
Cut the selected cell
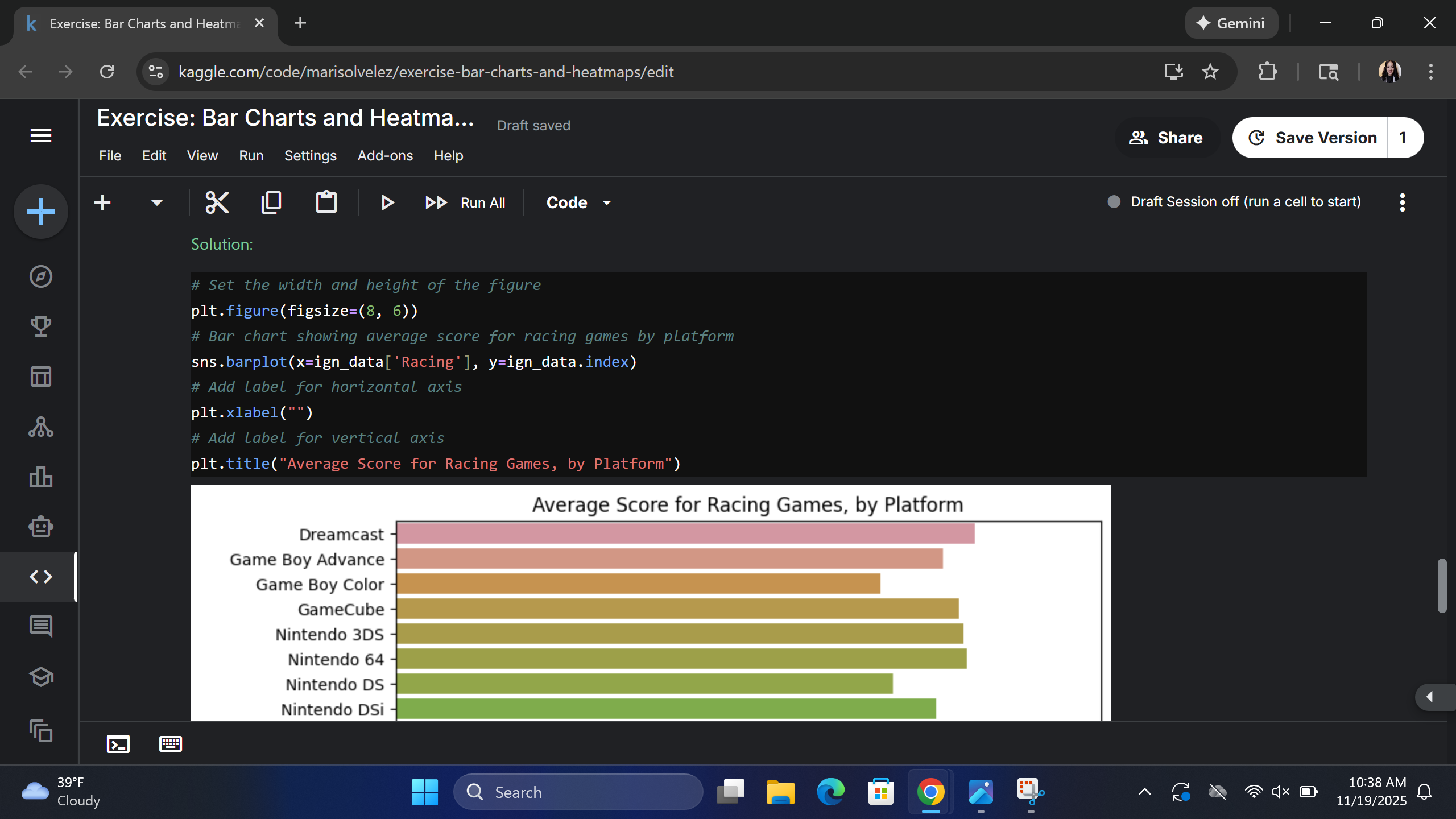click(217, 202)
